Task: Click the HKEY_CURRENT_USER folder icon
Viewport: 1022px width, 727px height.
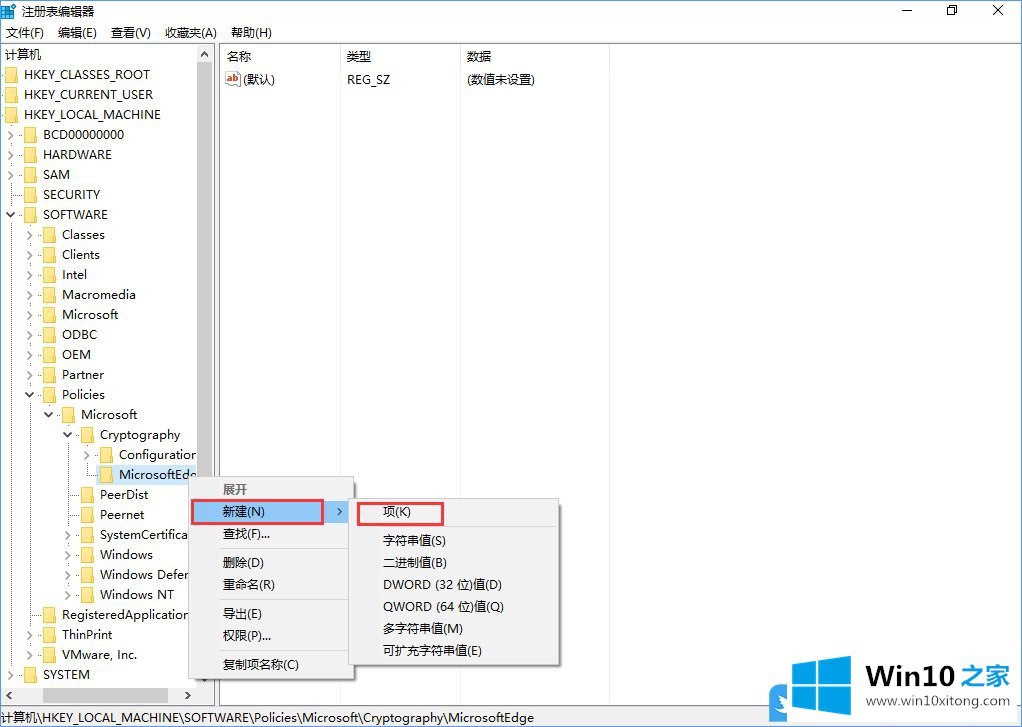Action: tap(11, 95)
